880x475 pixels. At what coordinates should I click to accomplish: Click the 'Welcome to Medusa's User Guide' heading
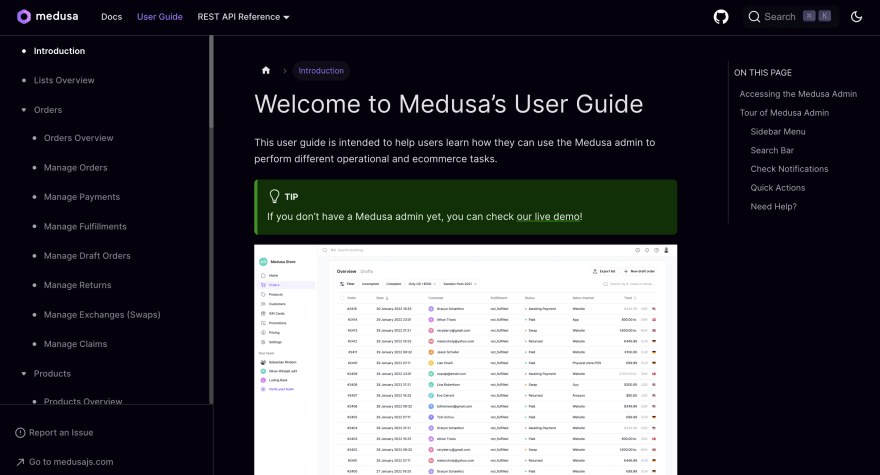click(448, 104)
